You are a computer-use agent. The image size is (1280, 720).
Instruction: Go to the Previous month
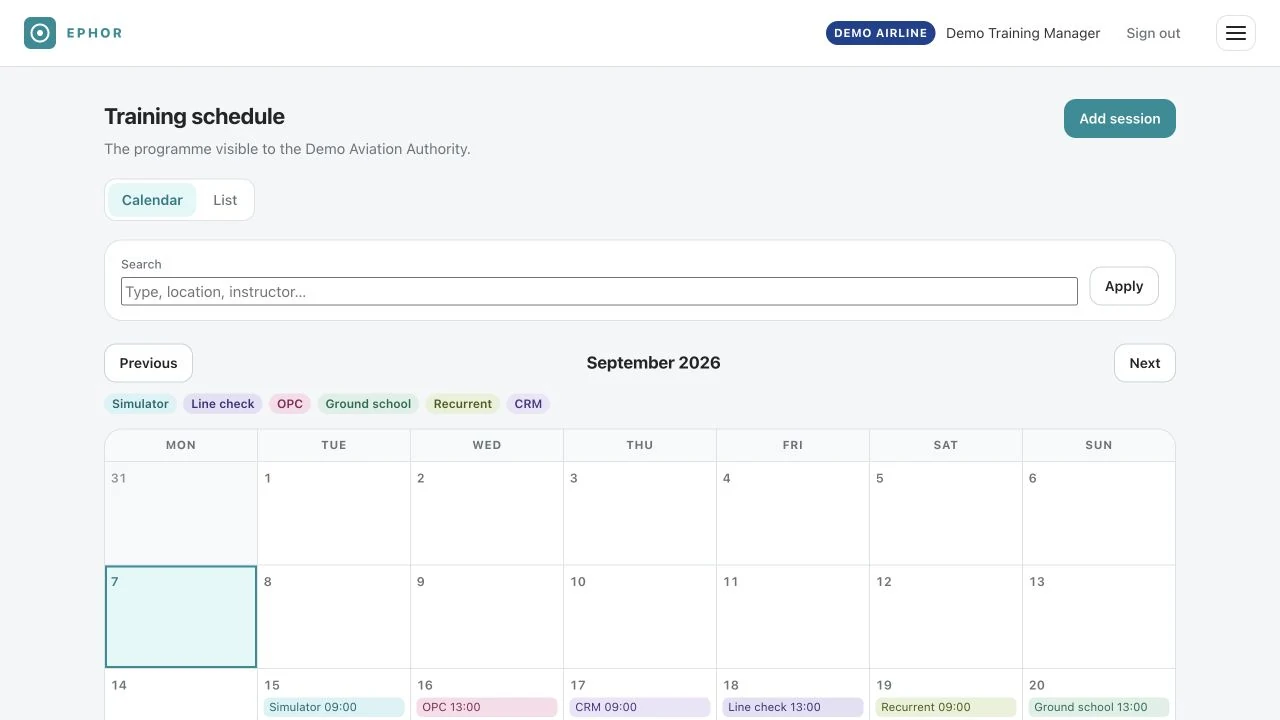tap(148, 363)
